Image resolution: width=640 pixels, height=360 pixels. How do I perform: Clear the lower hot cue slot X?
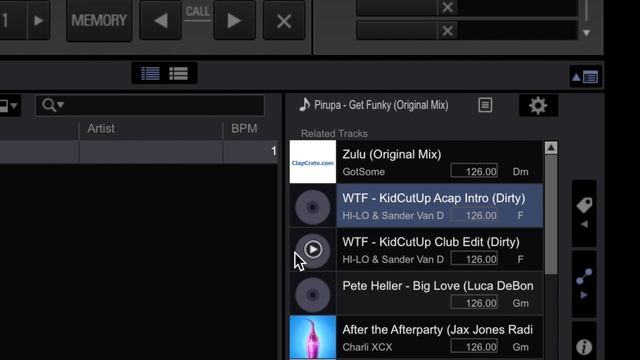coord(447,31)
